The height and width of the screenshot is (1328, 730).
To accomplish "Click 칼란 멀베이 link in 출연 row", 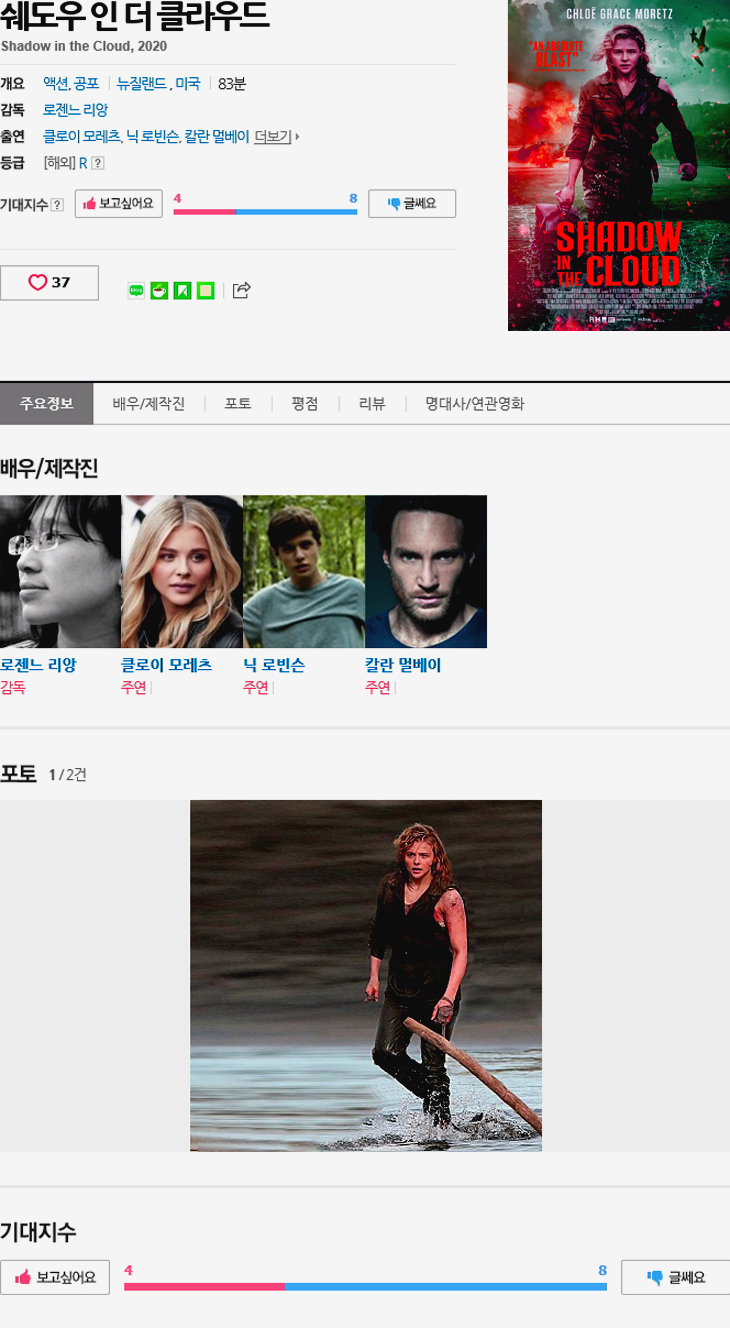I will [217, 137].
